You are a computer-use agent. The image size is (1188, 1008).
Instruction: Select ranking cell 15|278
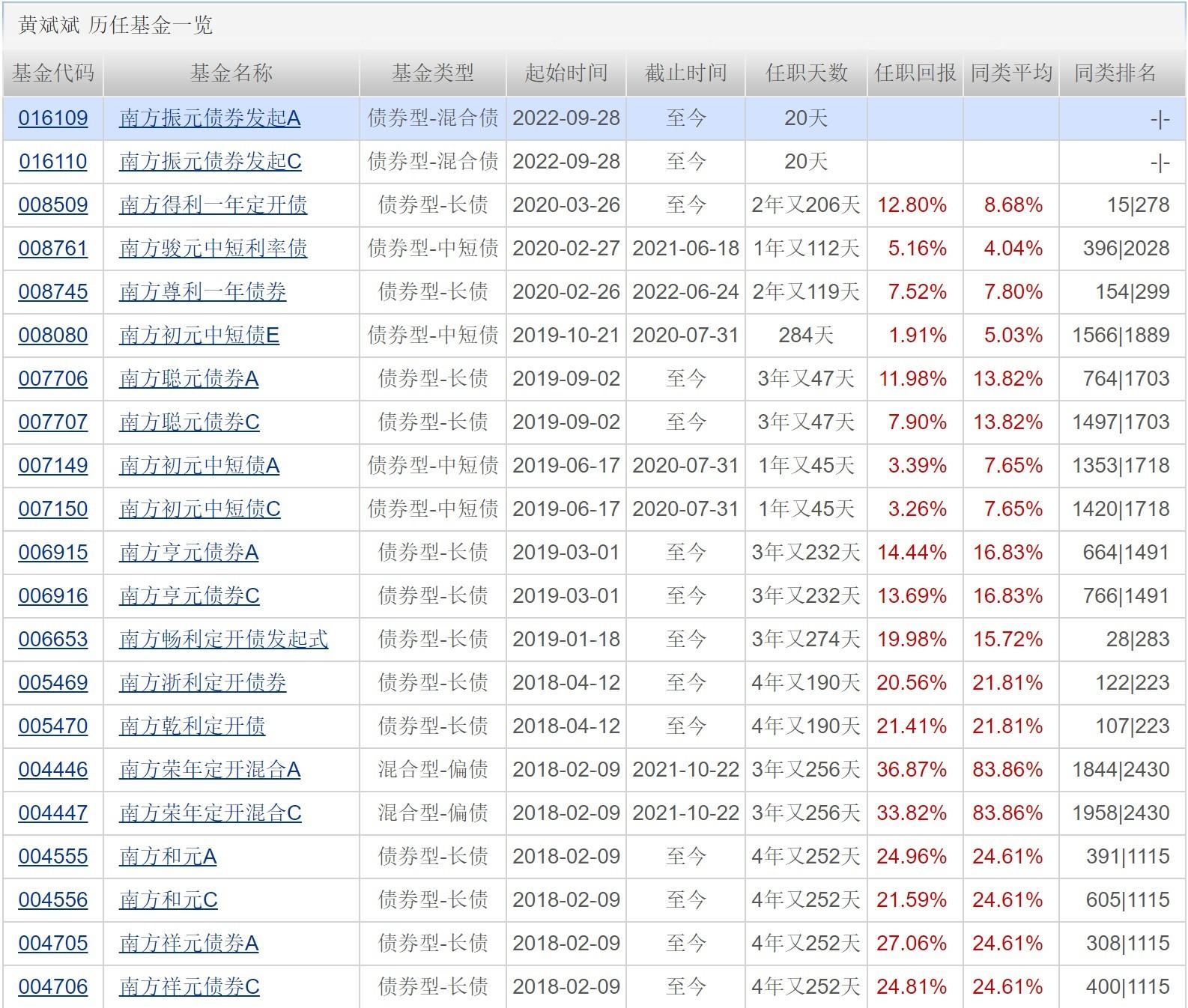[x=1138, y=205]
